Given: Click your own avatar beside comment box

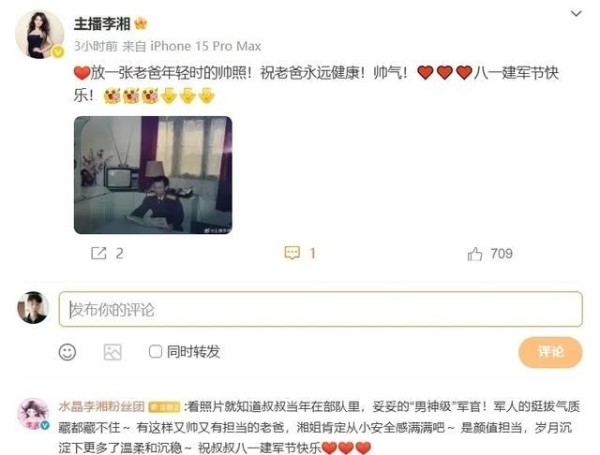Looking at the screenshot, I should 33,308.
